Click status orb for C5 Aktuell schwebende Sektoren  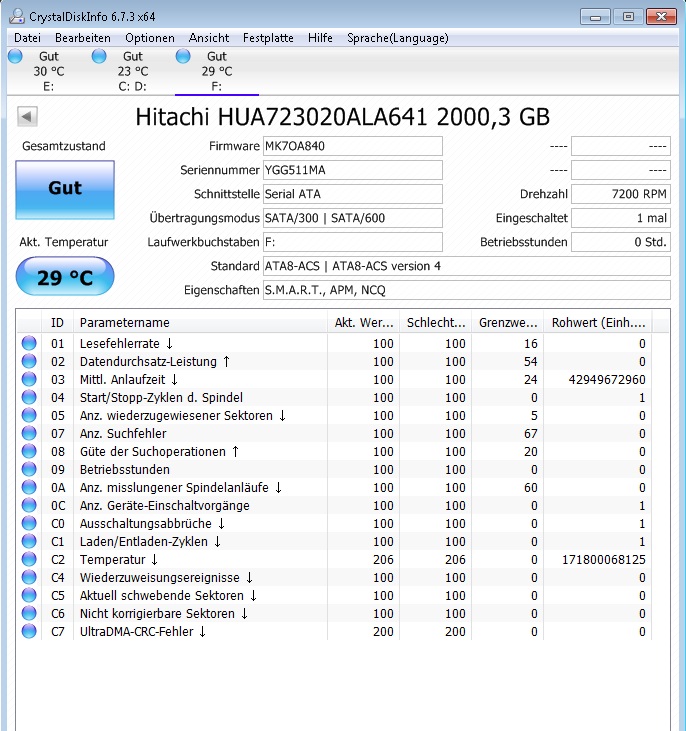29,595
